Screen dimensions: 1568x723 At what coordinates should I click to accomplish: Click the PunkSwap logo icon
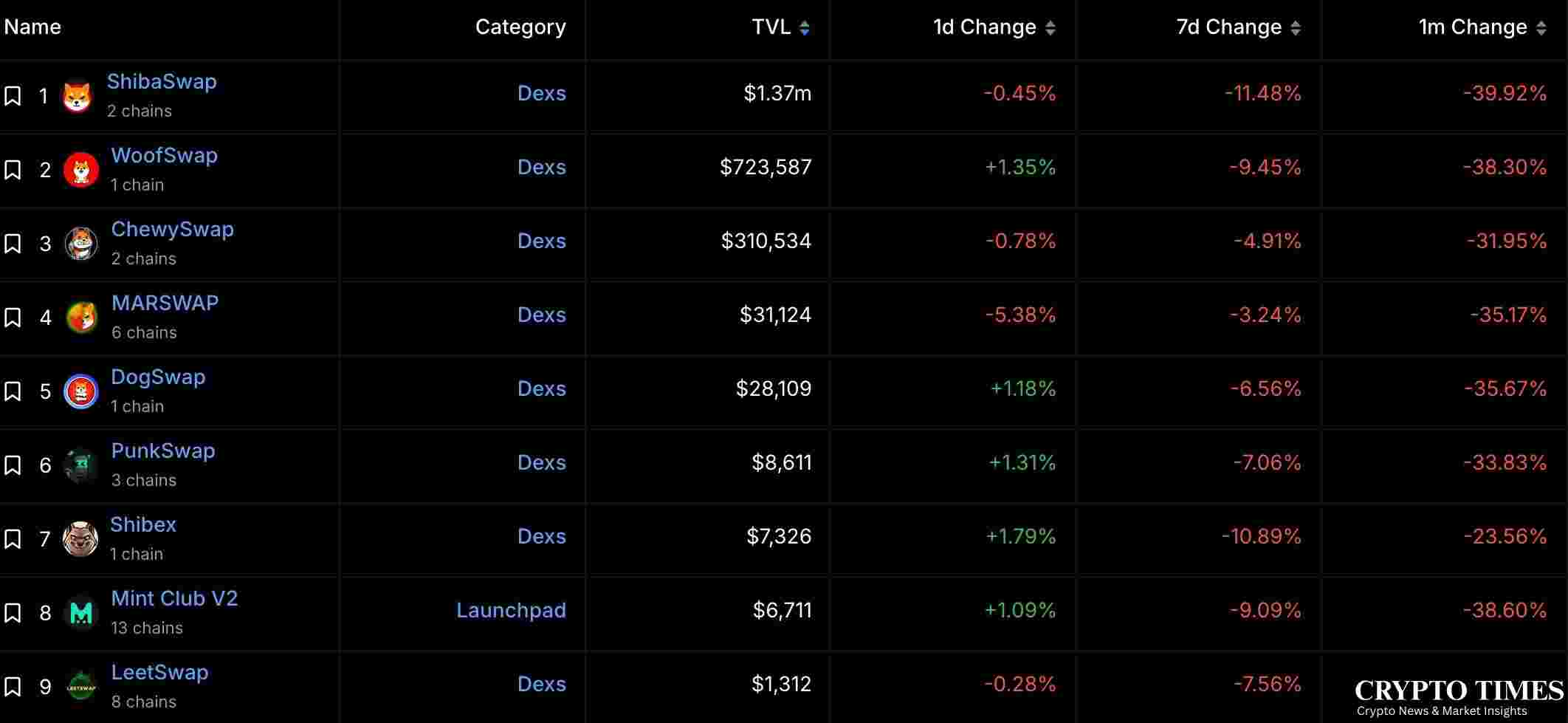pos(80,465)
